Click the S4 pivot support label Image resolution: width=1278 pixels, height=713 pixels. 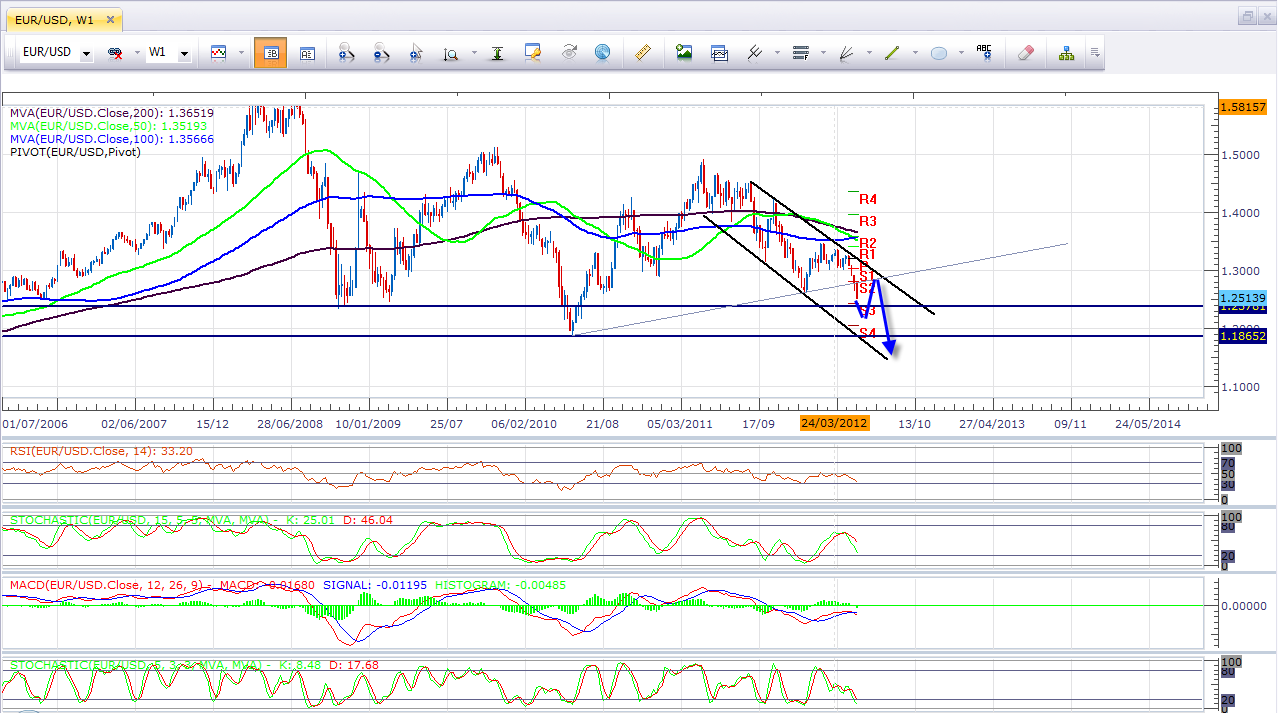point(868,333)
